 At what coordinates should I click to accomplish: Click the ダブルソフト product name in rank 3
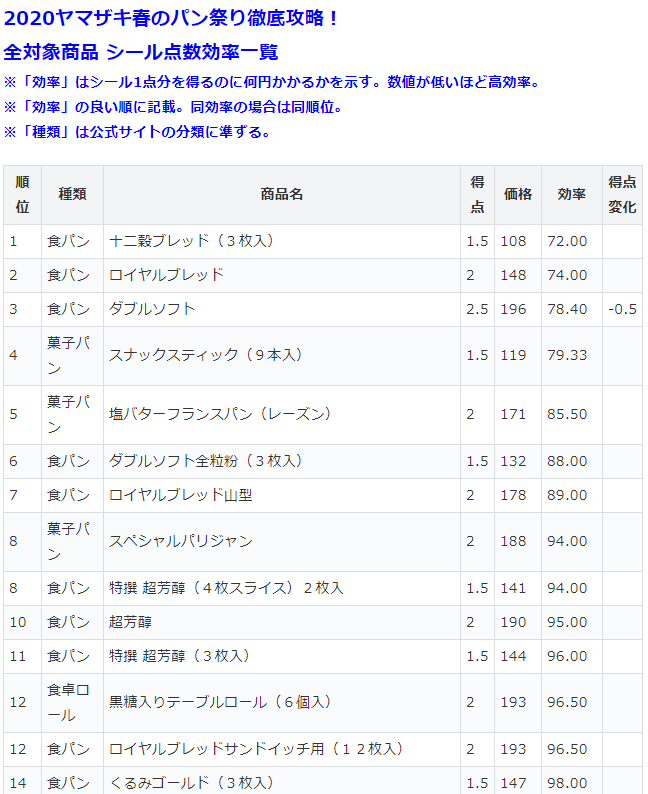click(152, 309)
